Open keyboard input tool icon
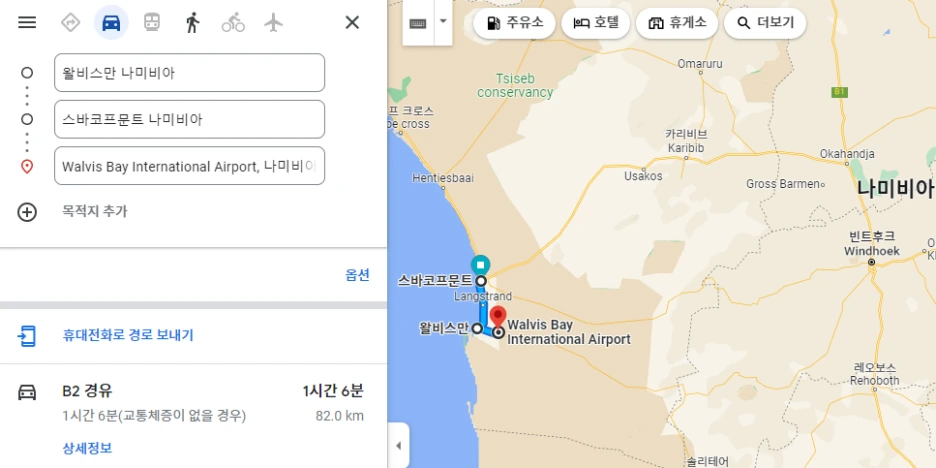This screenshot has height=468, width=936. click(x=418, y=23)
